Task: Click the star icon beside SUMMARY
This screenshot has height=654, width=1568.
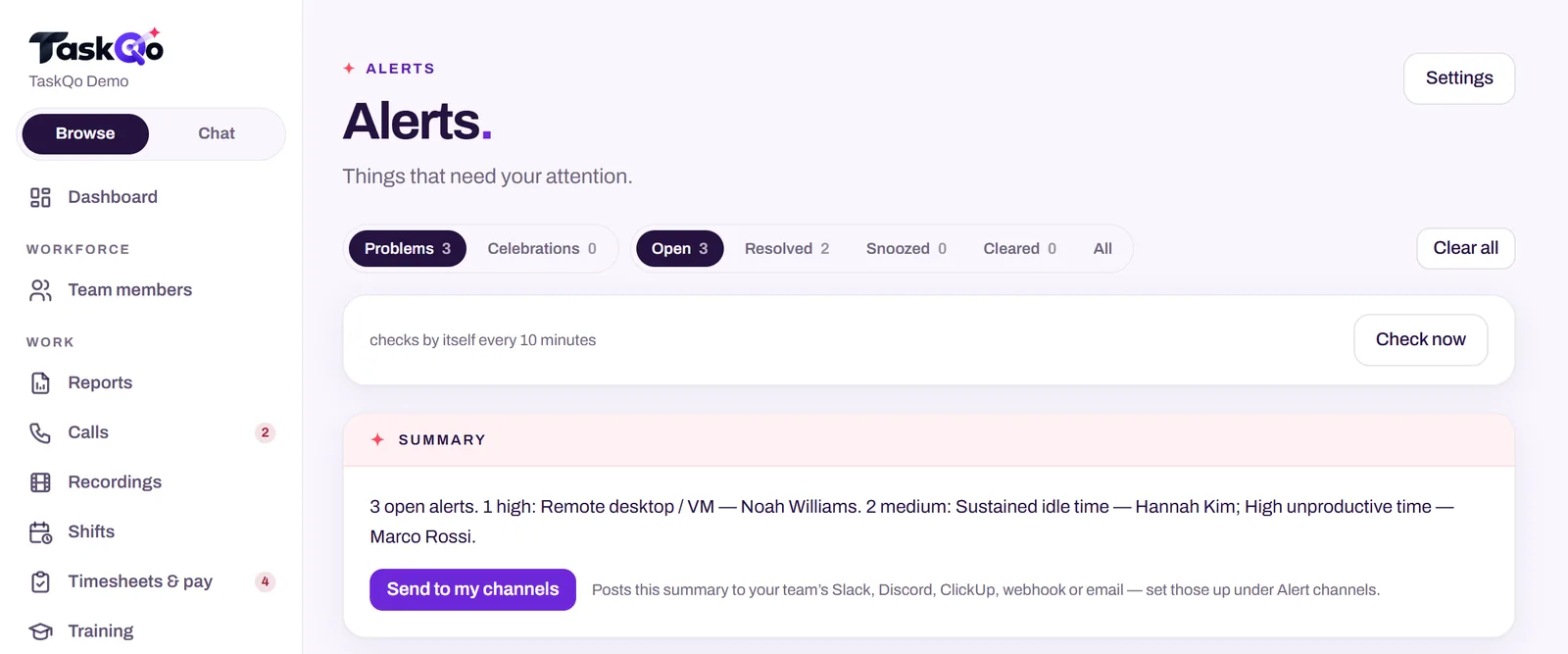Action: (x=377, y=440)
